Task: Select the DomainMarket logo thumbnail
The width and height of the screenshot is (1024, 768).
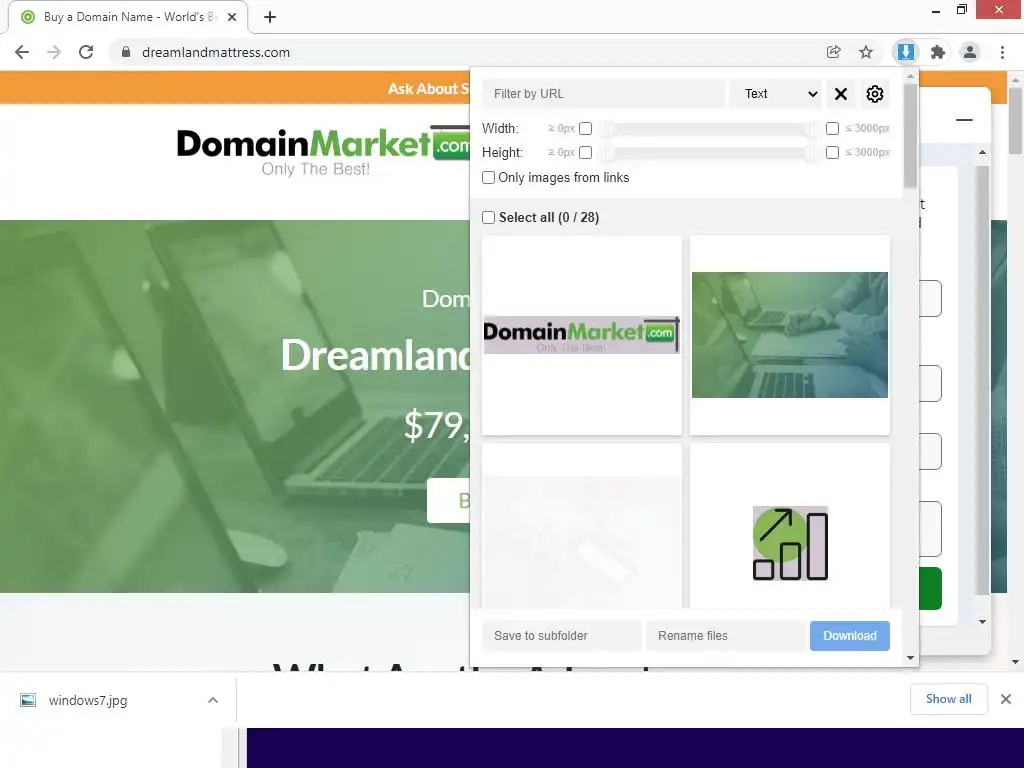Action: pos(581,335)
